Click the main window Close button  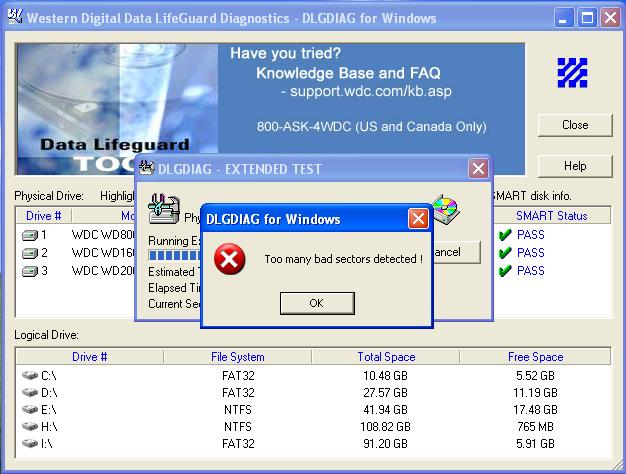575,125
